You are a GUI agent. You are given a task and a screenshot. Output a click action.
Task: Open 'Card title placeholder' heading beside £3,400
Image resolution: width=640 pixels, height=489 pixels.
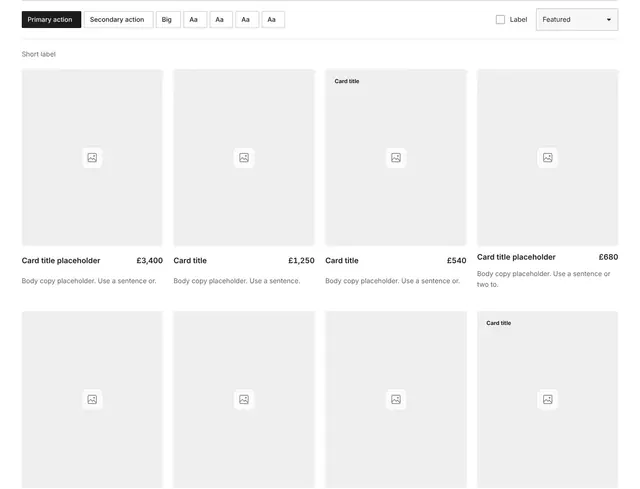point(61,260)
